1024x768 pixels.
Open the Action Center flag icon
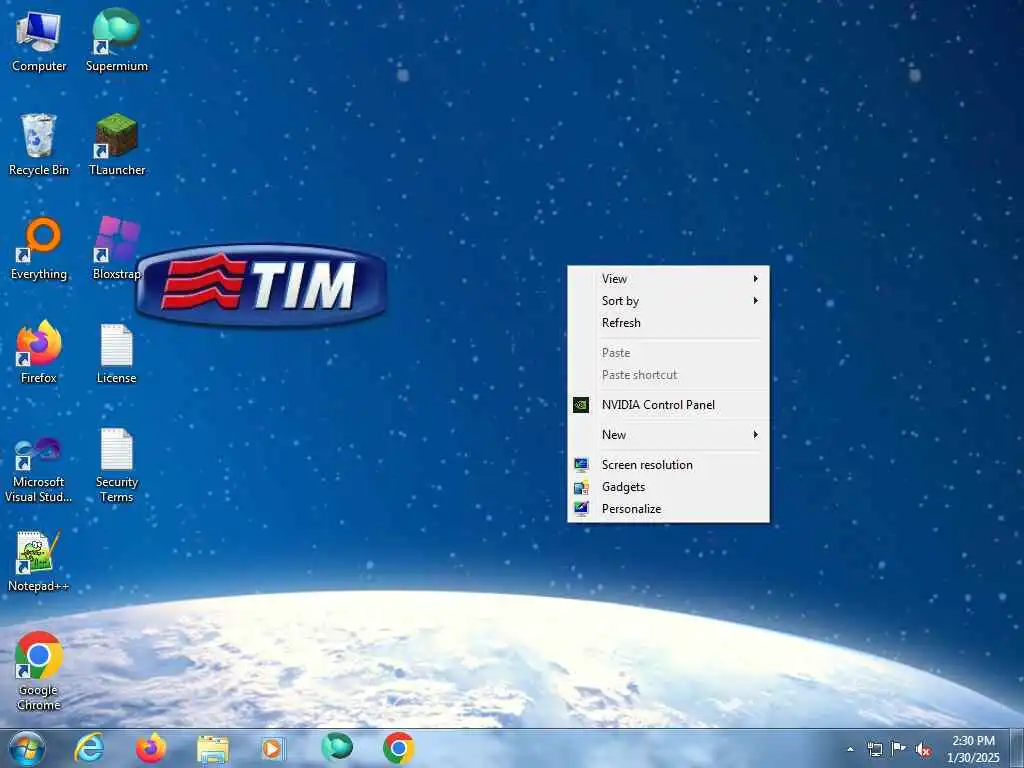(899, 748)
